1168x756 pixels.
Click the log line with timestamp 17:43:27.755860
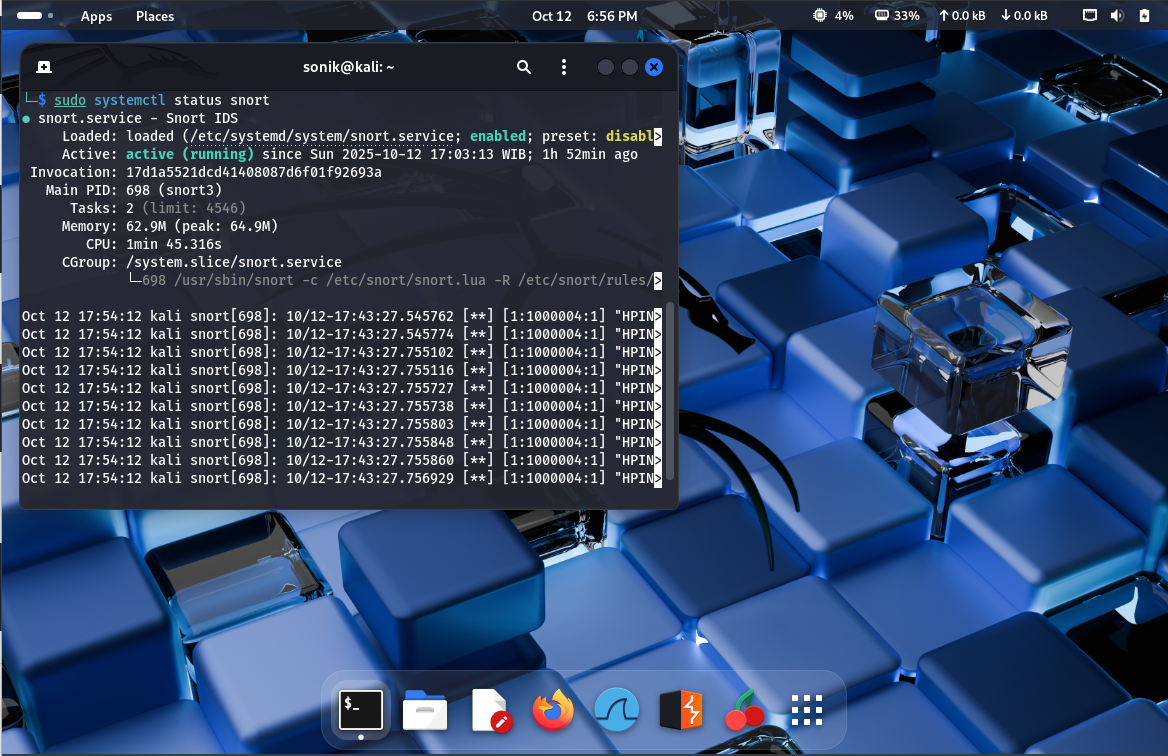pyautogui.click(x=341, y=460)
